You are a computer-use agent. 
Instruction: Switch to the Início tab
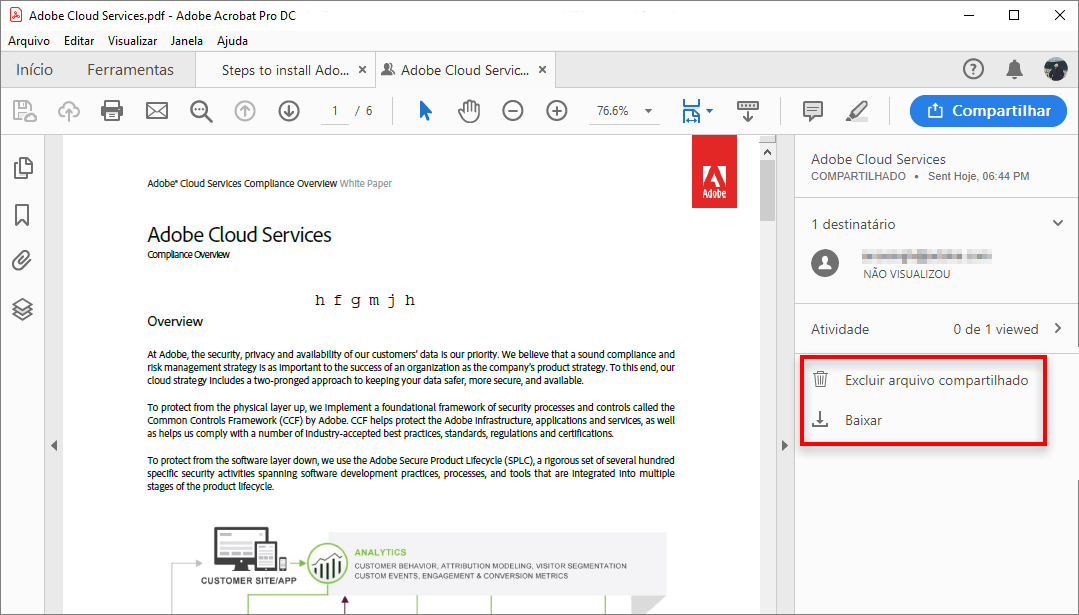tap(34, 69)
